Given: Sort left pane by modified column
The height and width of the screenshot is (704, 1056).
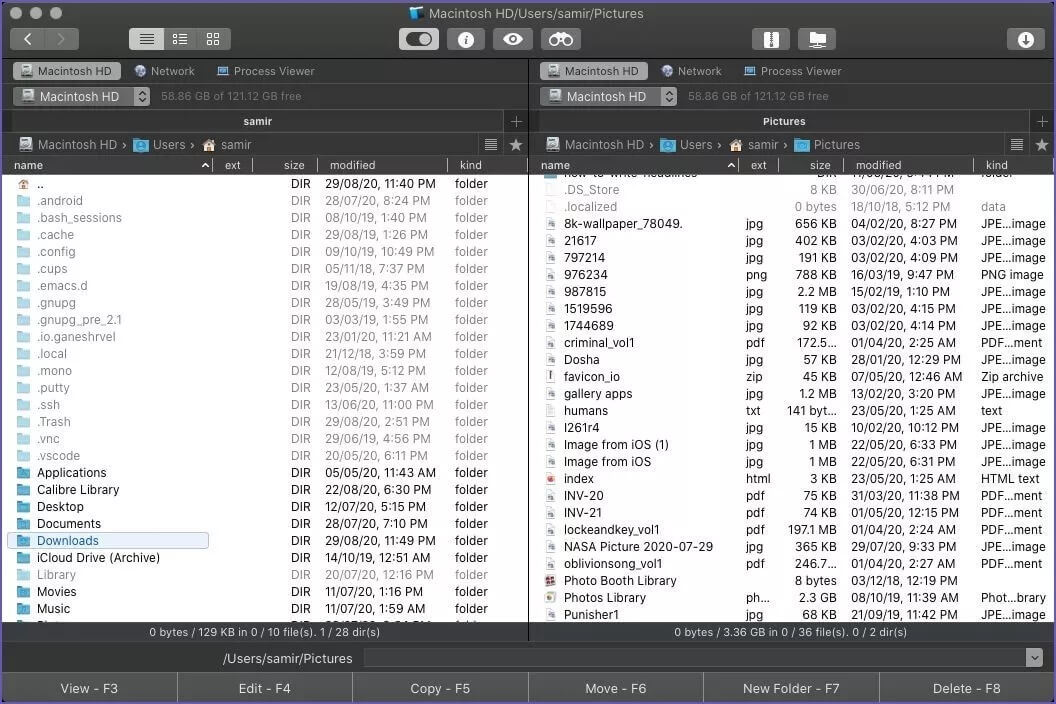Looking at the screenshot, I should 383,165.
